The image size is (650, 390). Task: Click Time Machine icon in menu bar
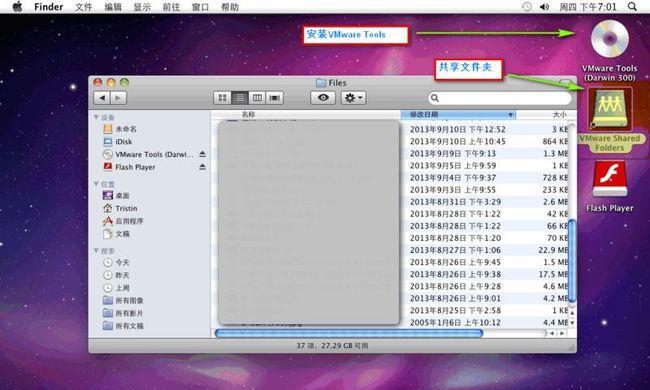526,7
